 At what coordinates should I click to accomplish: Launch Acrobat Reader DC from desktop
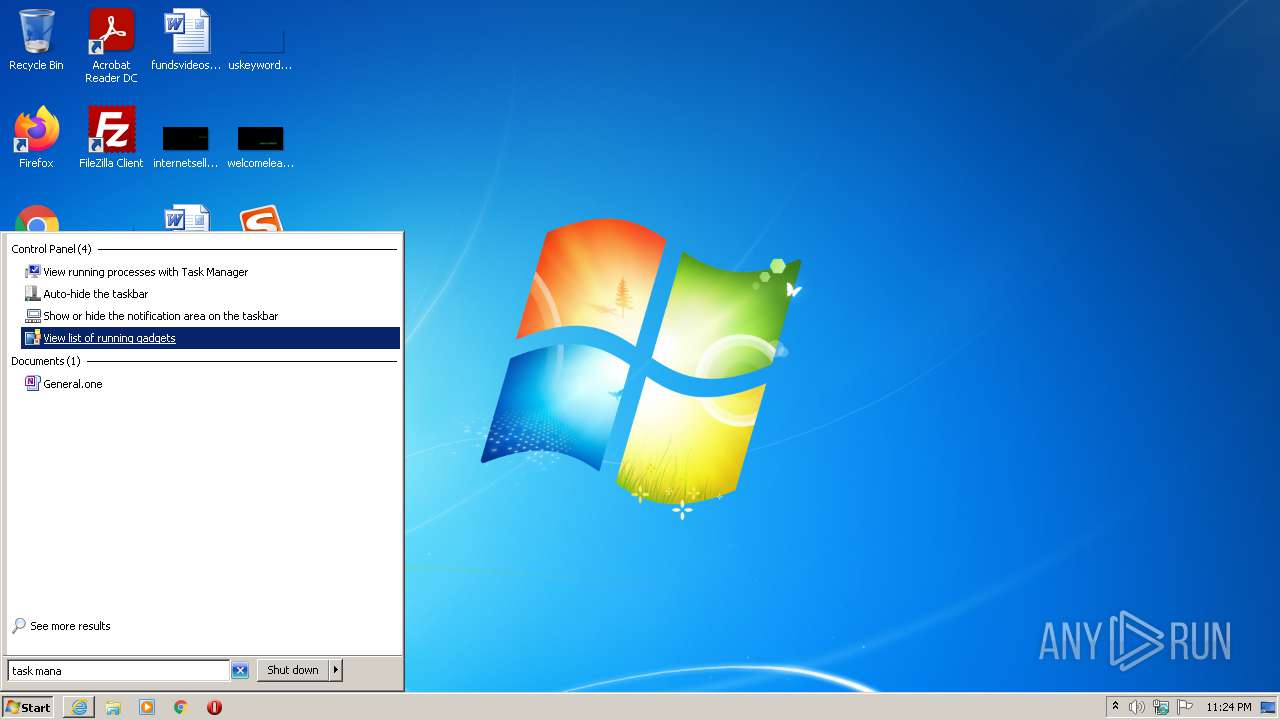coord(111,46)
